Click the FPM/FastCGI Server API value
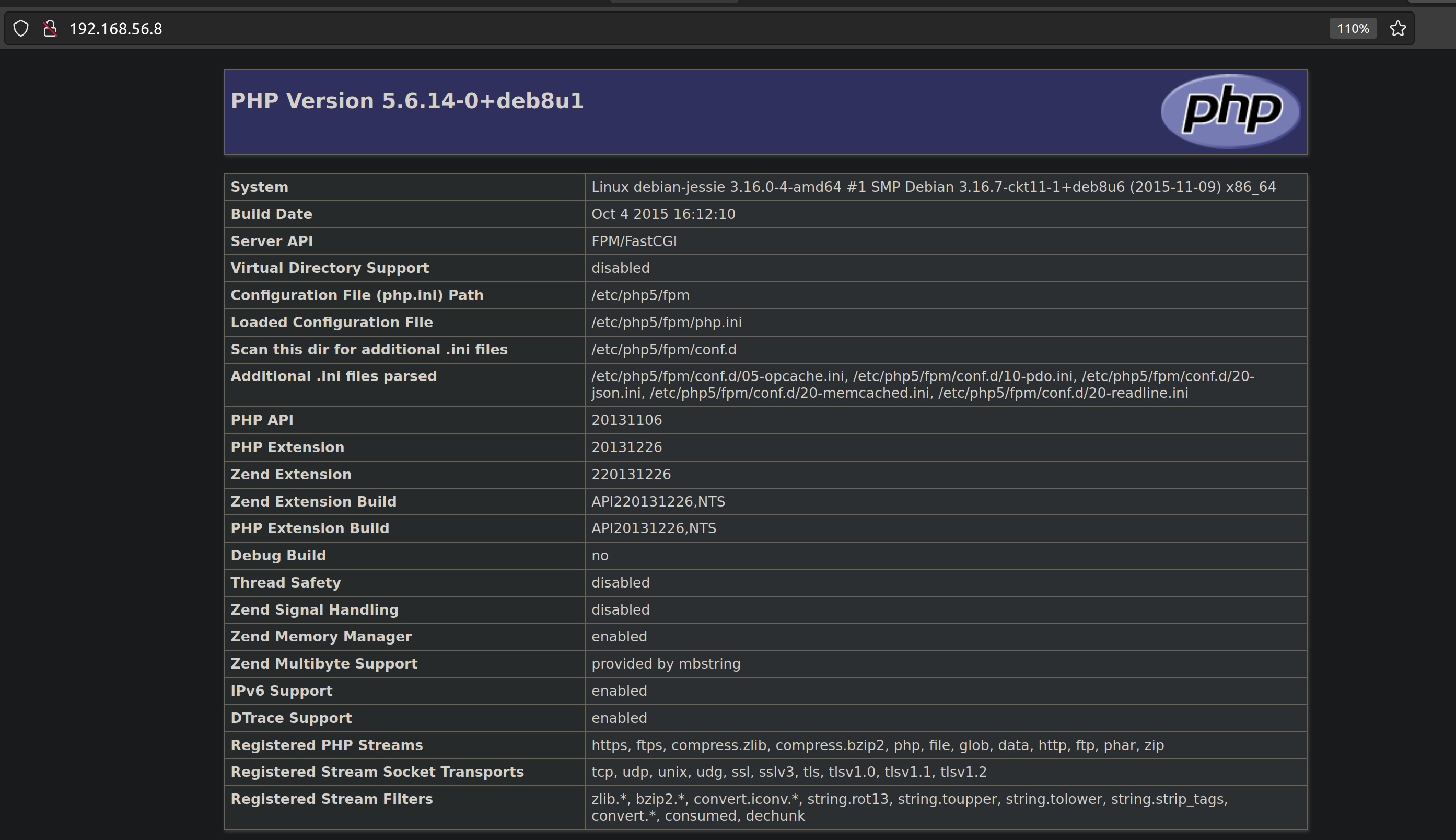The height and width of the screenshot is (840, 1456). pyautogui.click(x=634, y=241)
